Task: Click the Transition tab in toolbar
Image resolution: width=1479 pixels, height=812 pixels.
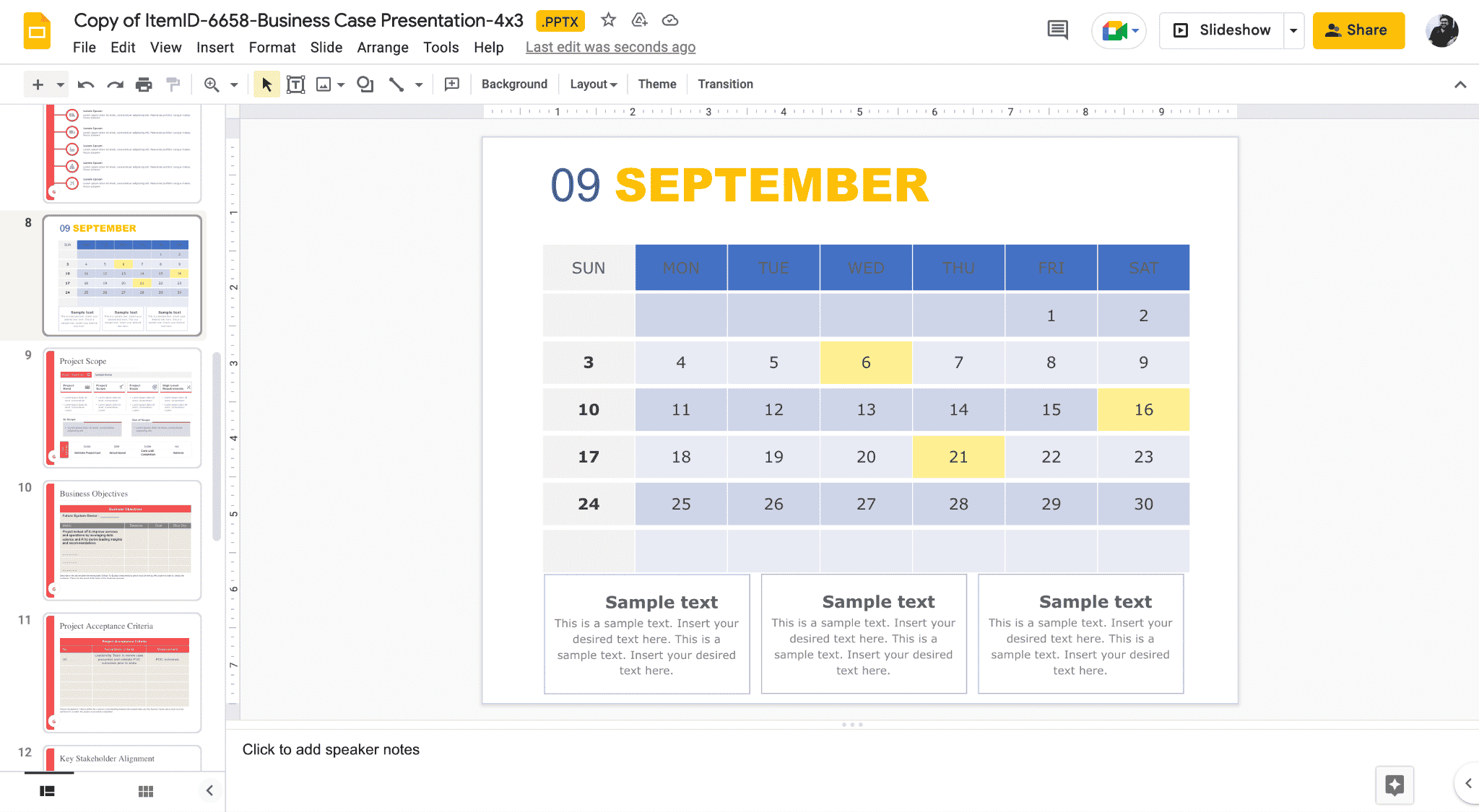Action: tap(726, 84)
